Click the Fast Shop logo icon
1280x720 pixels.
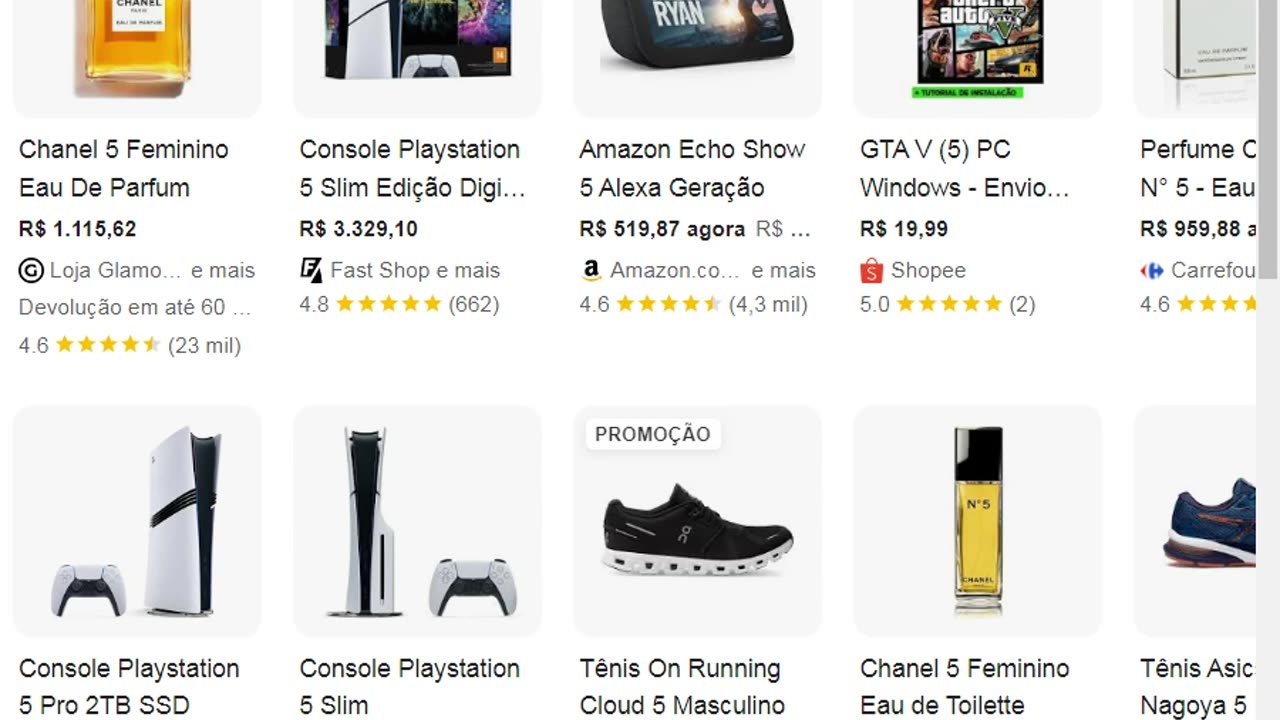[x=311, y=270]
